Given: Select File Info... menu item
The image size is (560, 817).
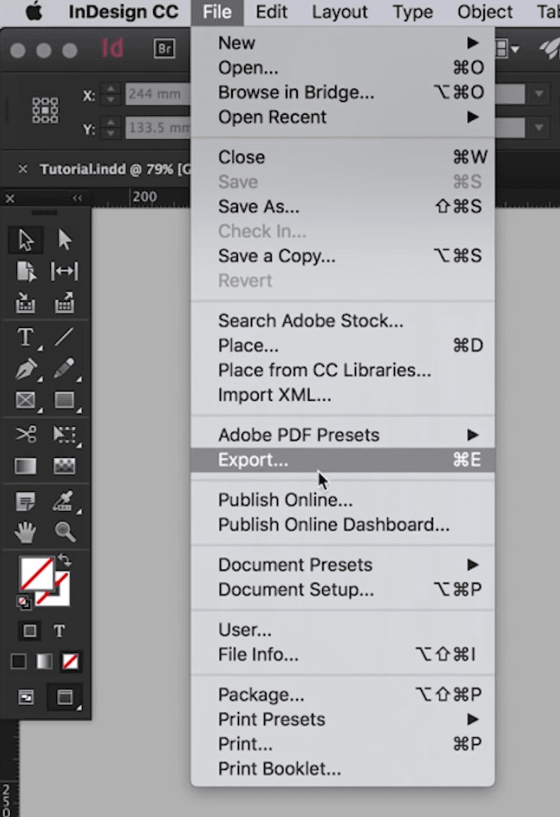Looking at the screenshot, I should (x=342, y=655).
